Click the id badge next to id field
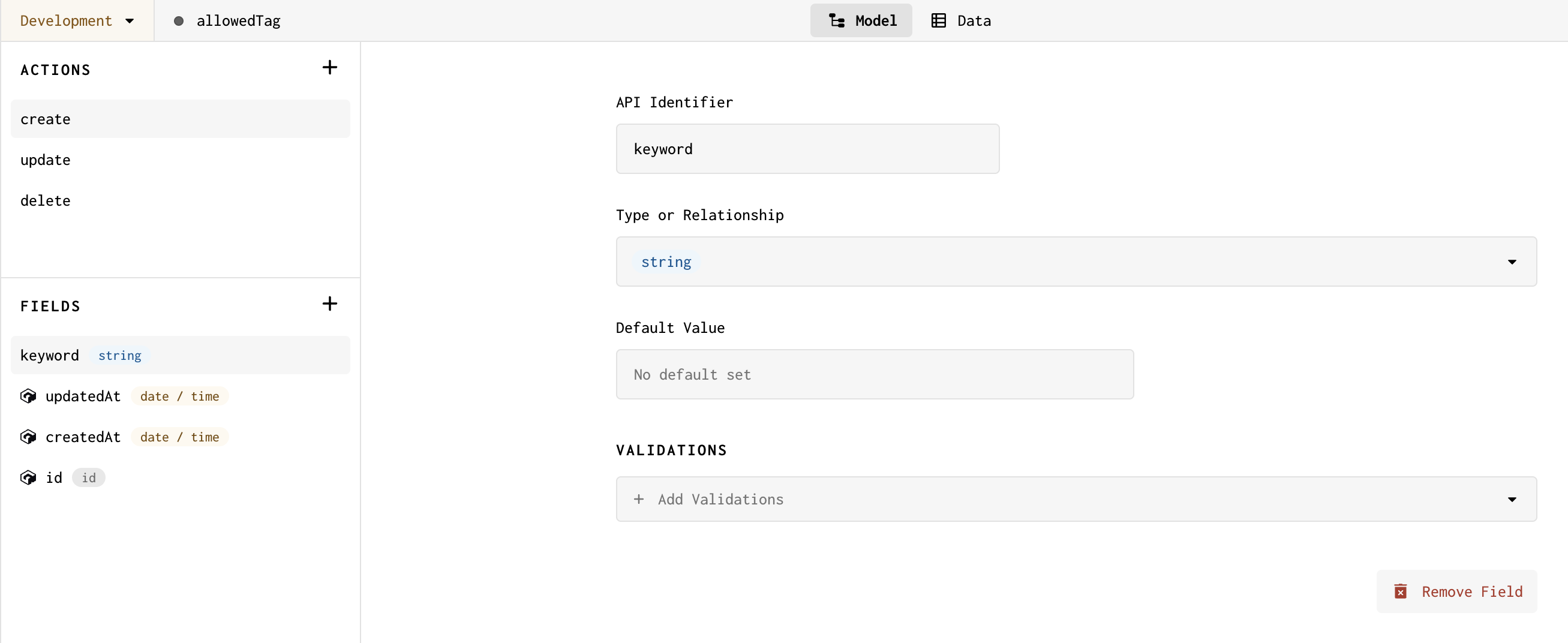 click(88, 478)
